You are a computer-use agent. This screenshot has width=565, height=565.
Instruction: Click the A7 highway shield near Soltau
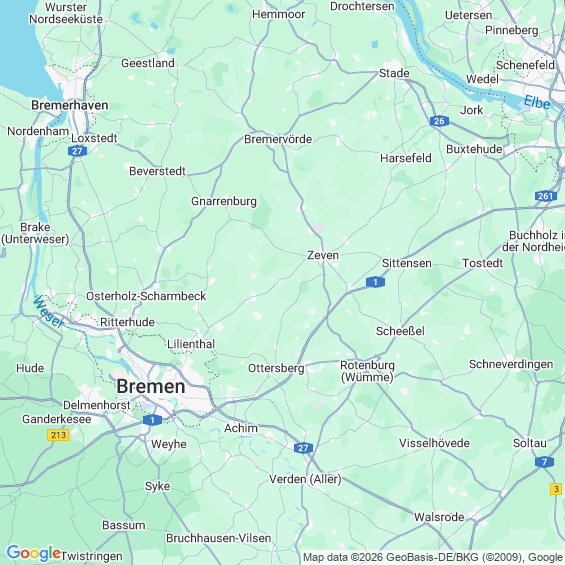pos(544,462)
